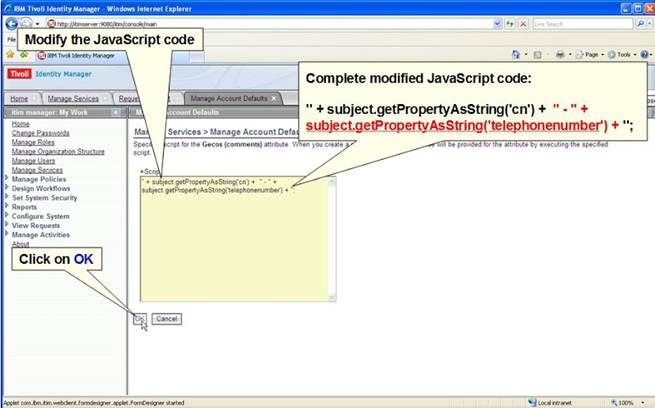The width and height of the screenshot is (655, 408).
Task: Open the Manage Services sidebar link
Action: 37,170
